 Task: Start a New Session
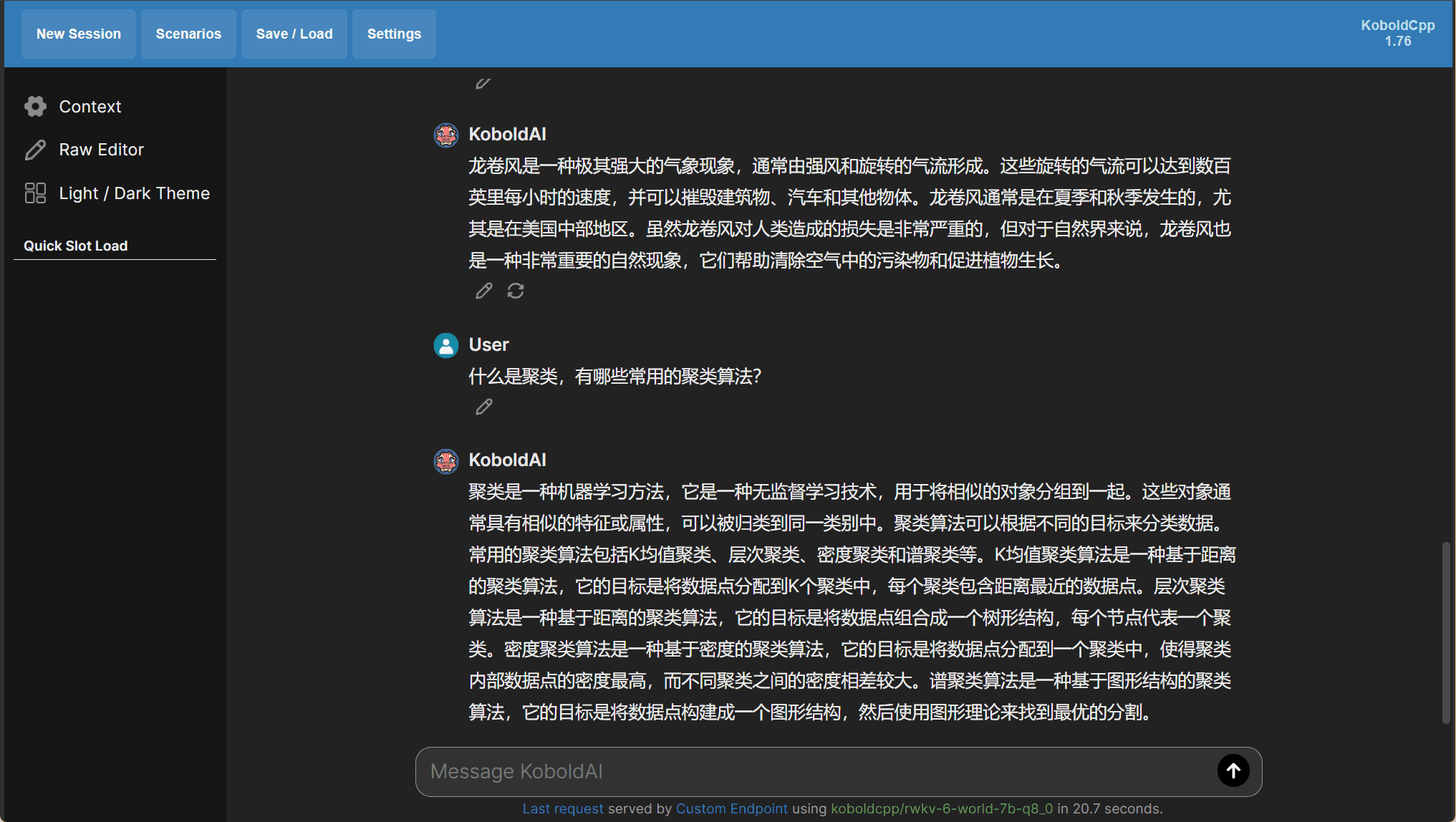tap(79, 34)
